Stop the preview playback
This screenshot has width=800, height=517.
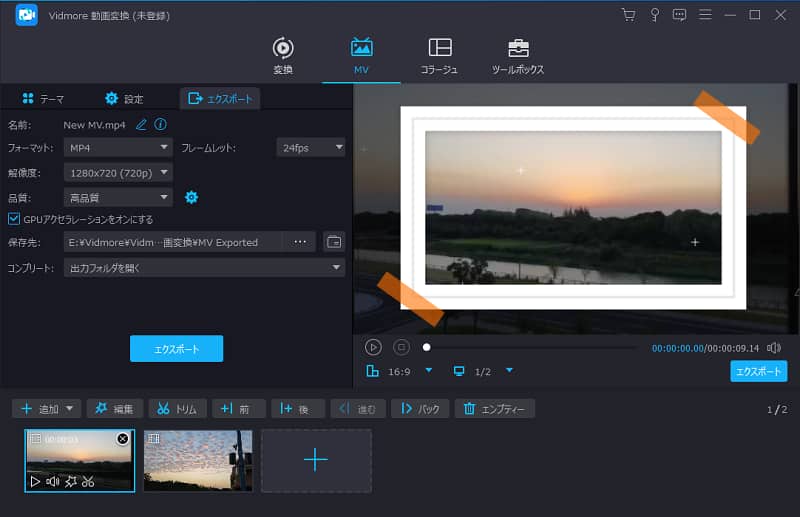(x=402, y=348)
